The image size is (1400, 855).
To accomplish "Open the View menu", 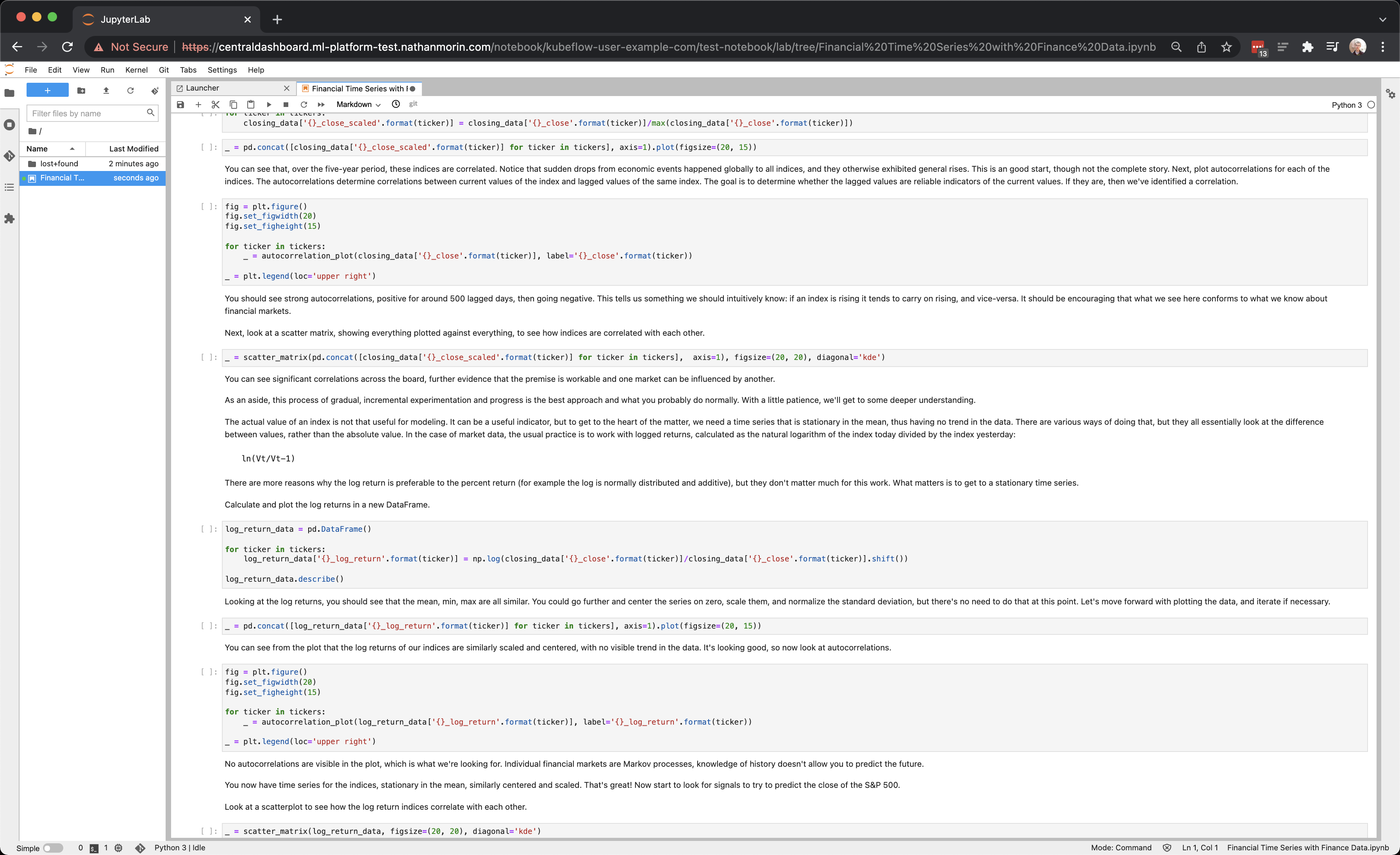I will (81, 70).
